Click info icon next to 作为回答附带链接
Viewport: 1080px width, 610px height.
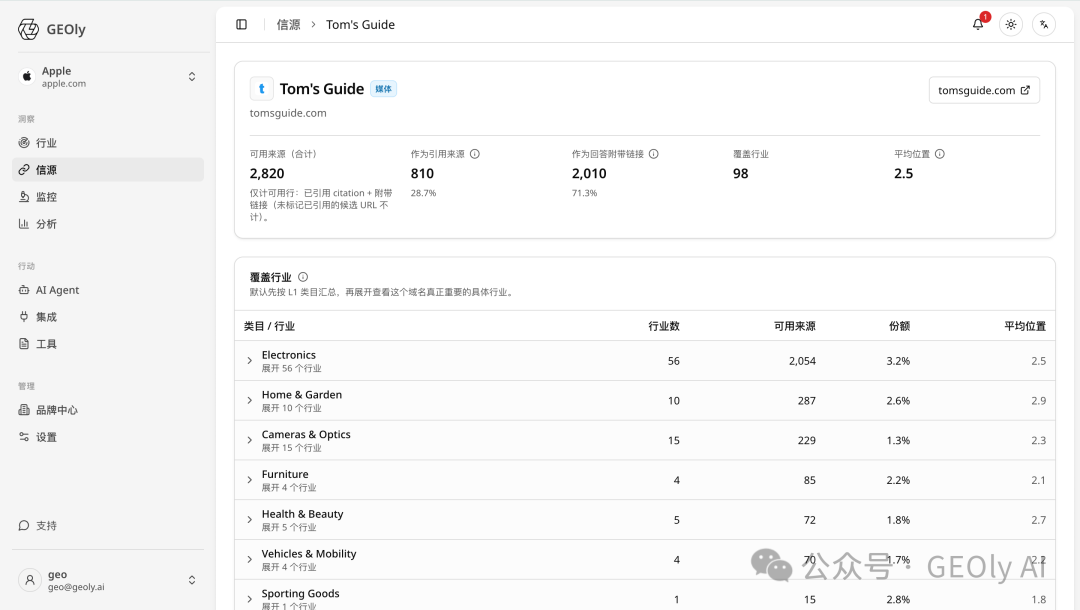654,154
